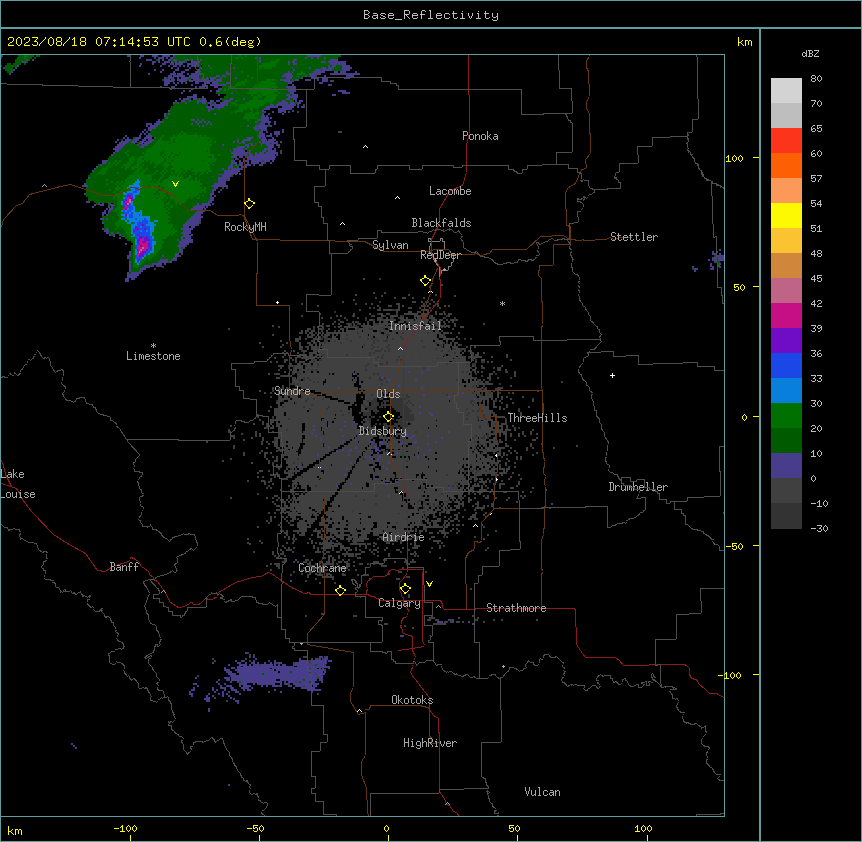The width and height of the screenshot is (862, 842).
Task: Click the RockyMH label
Action: pyautogui.click(x=245, y=227)
